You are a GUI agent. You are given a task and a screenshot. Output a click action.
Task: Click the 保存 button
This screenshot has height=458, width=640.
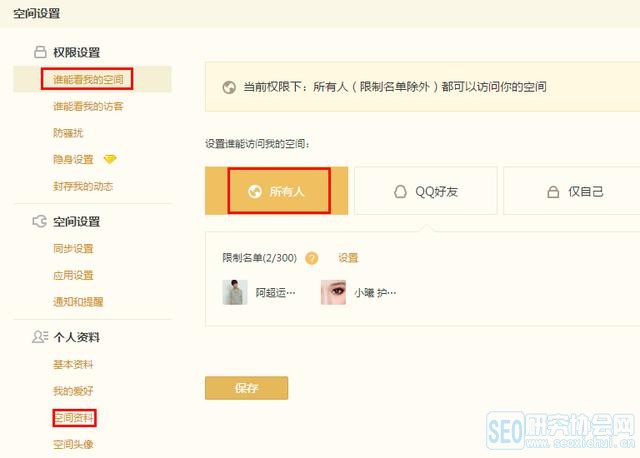tap(246, 388)
